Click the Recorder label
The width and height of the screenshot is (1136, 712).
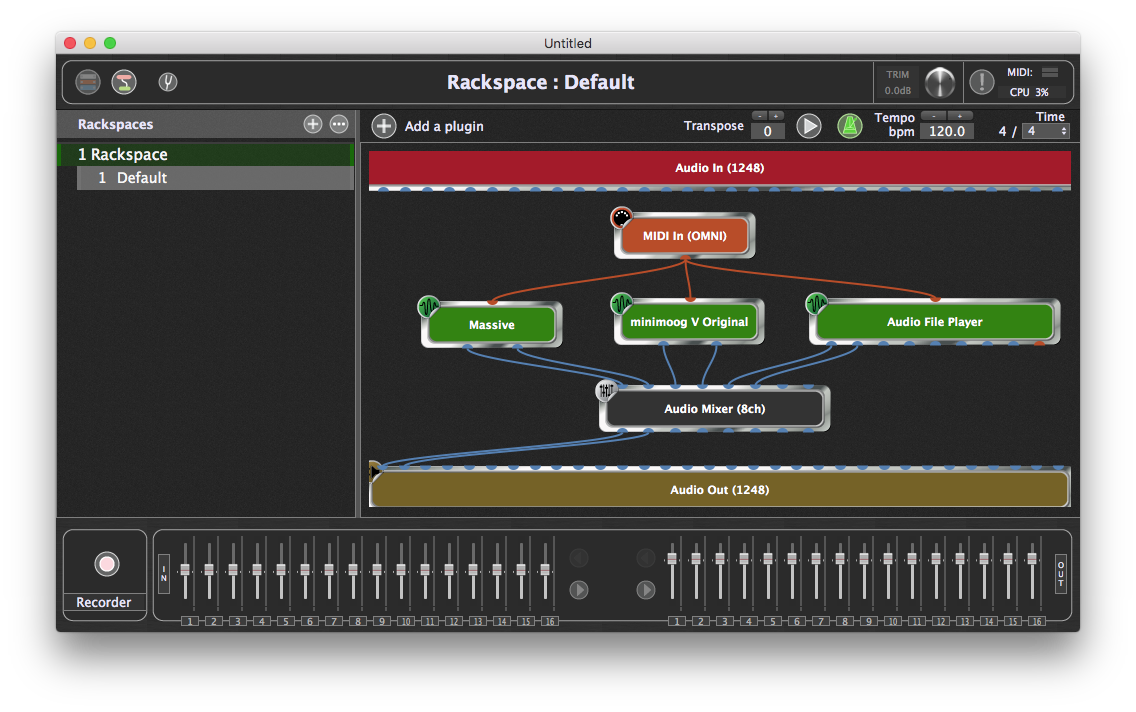point(104,602)
